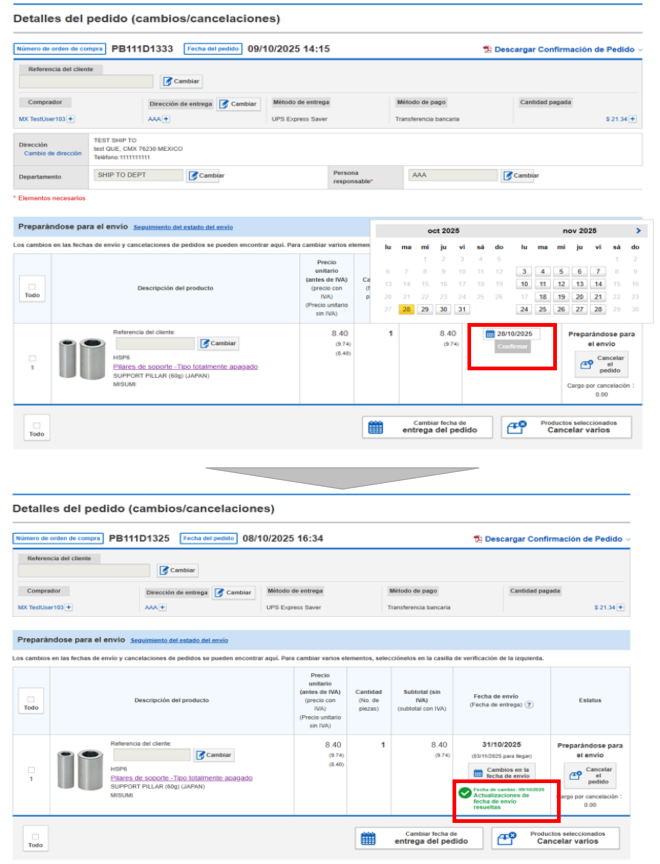Click the top SHIP TO DEPT department field

click(138, 176)
